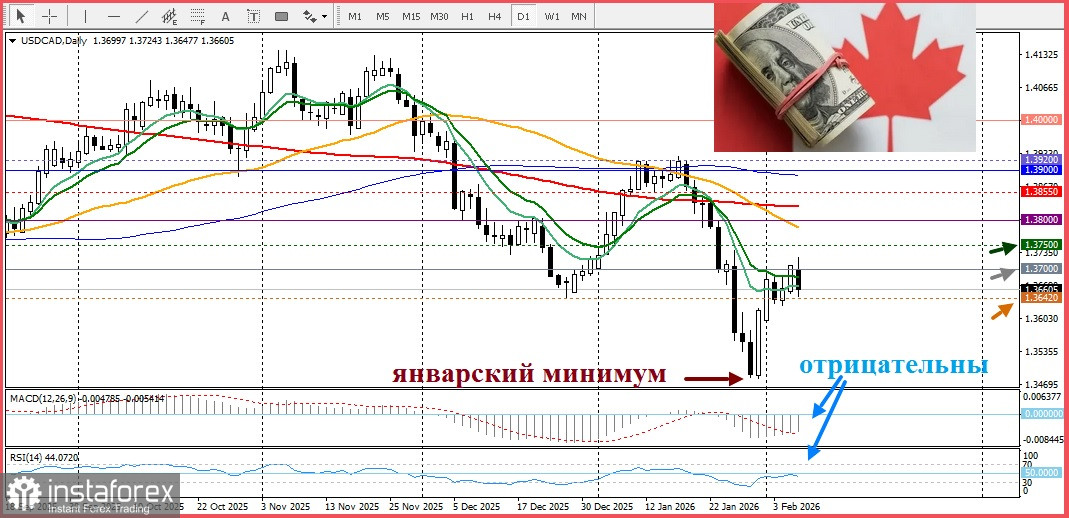Switch to M1 timeframe
The height and width of the screenshot is (518, 1069).
[x=355, y=16]
